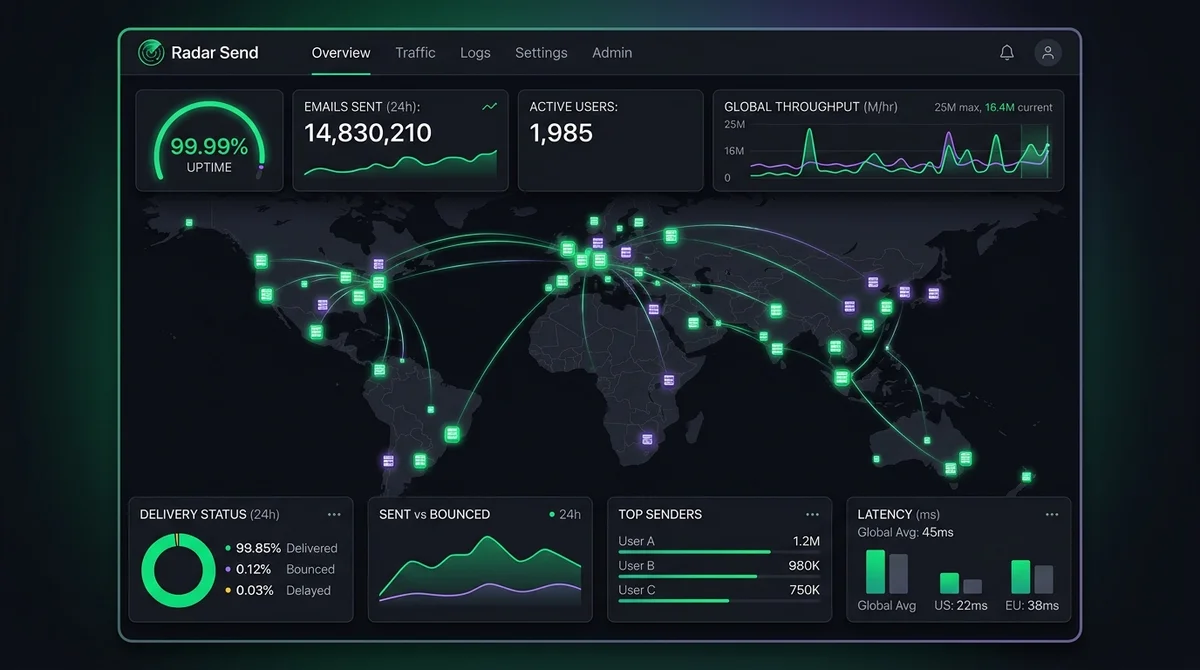
Task: Click the 980K value for User B
Action: [x=804, y=565]
